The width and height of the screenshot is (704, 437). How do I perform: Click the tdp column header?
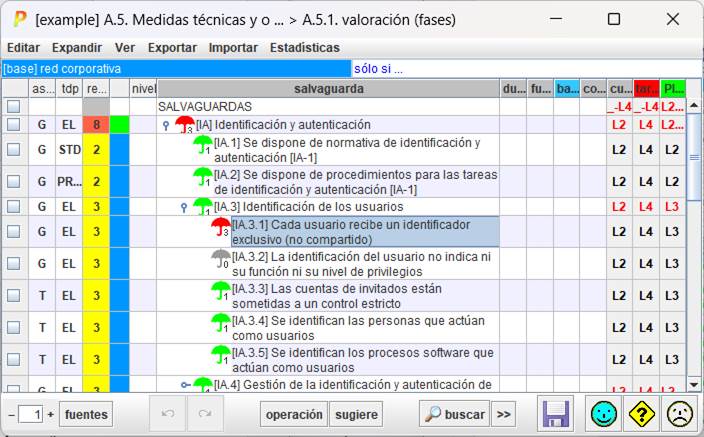point(70,89)
